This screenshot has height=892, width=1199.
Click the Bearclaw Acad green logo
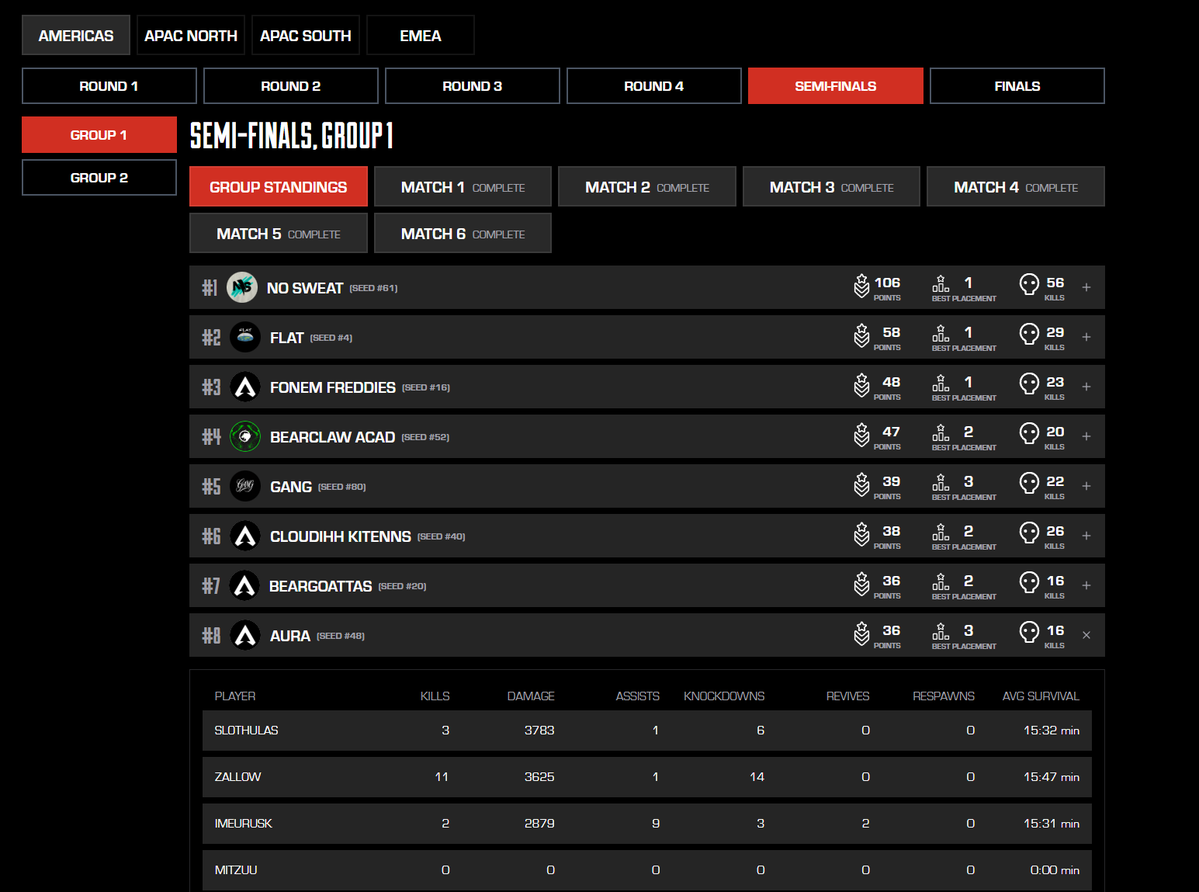[x=245, y=436]
